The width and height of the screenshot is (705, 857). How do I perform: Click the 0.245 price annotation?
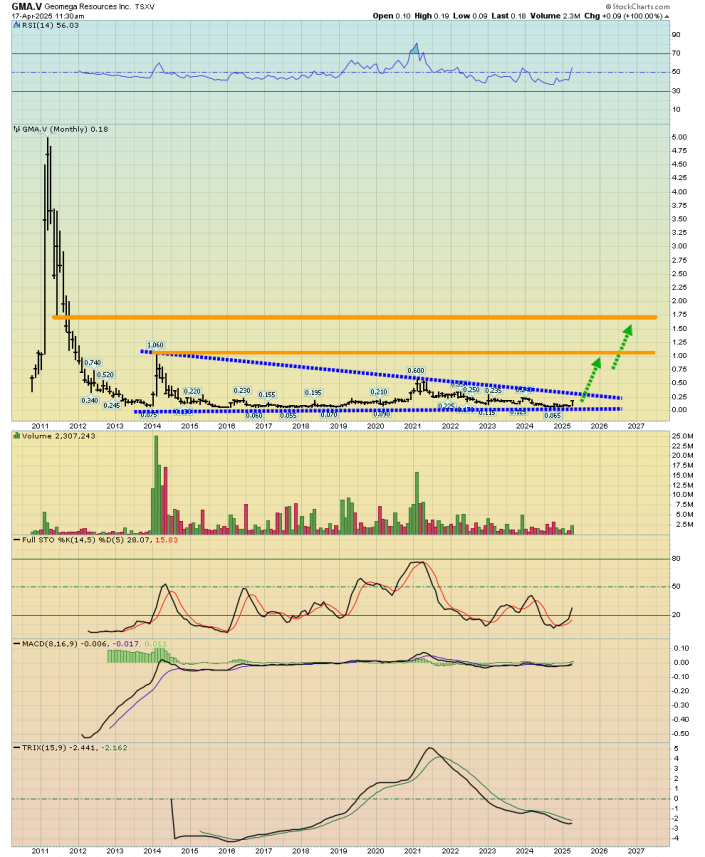click(x=111, y=405)
